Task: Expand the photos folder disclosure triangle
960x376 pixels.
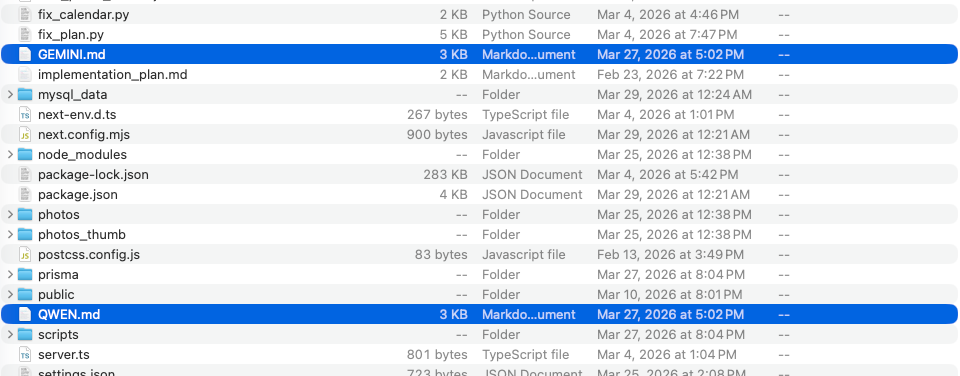Action: point(10,215)
